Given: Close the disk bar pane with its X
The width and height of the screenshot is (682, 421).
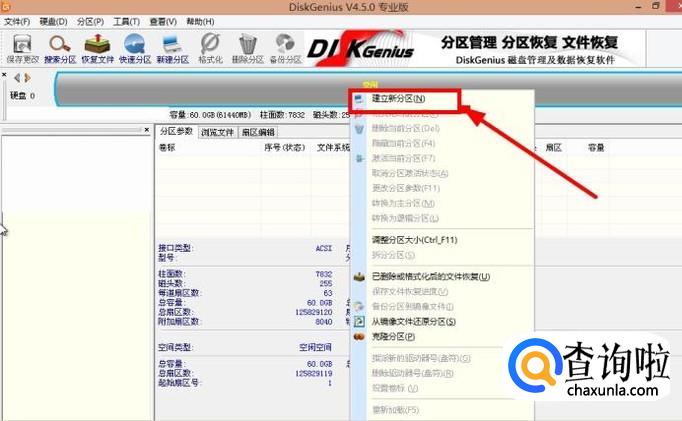Looking at the screenshot, I should (x=4, y=75).
